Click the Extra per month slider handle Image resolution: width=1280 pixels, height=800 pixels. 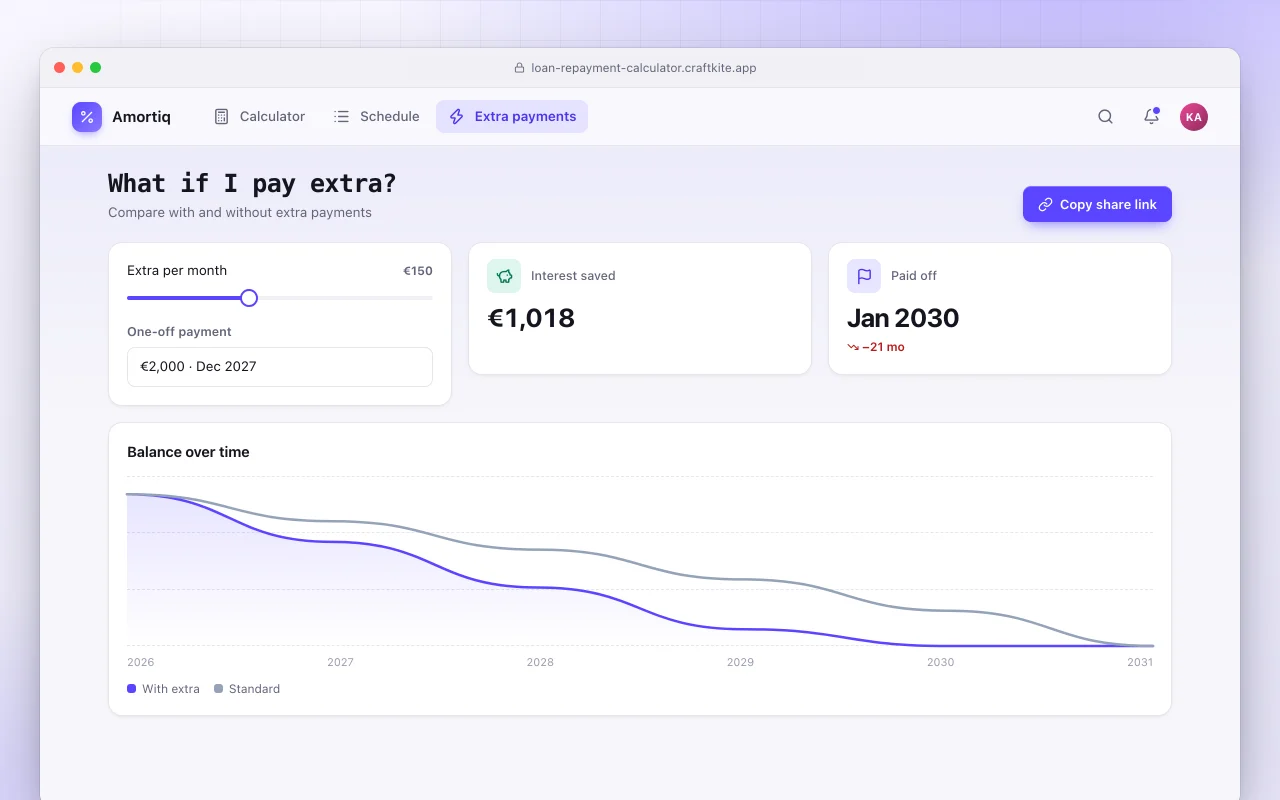pos(249,298)
